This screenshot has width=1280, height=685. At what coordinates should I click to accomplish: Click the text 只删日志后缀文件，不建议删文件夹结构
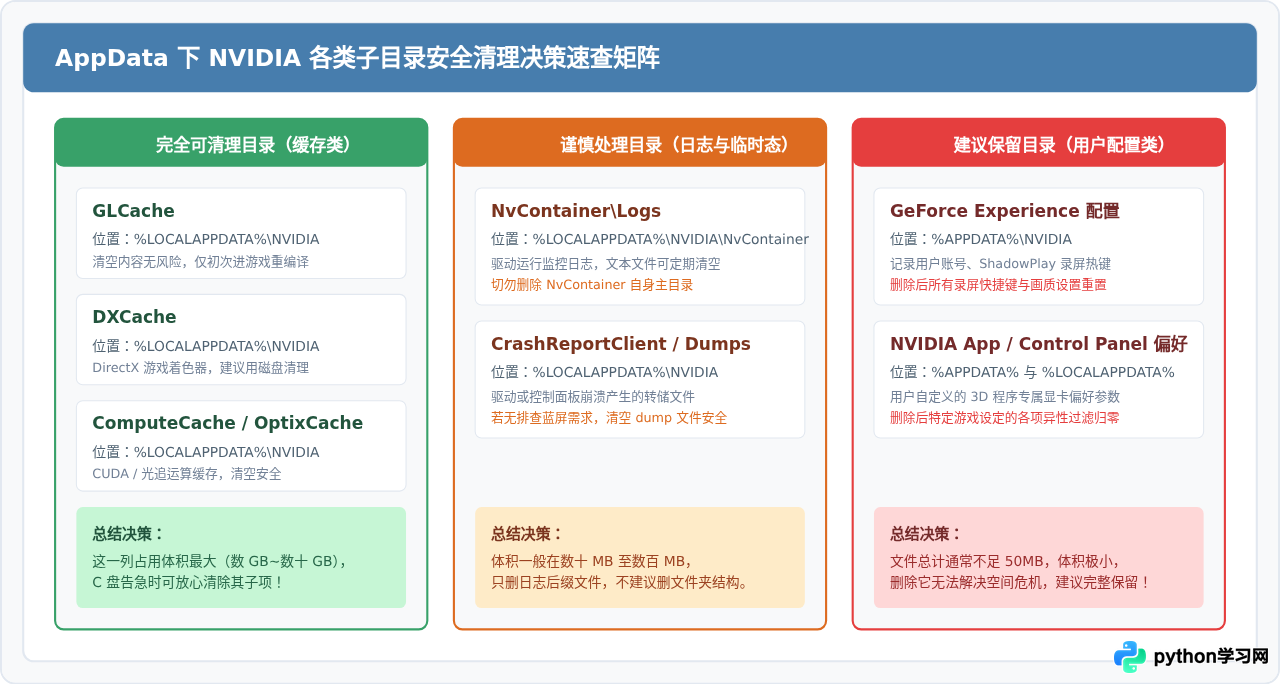(x=620, y=582)
